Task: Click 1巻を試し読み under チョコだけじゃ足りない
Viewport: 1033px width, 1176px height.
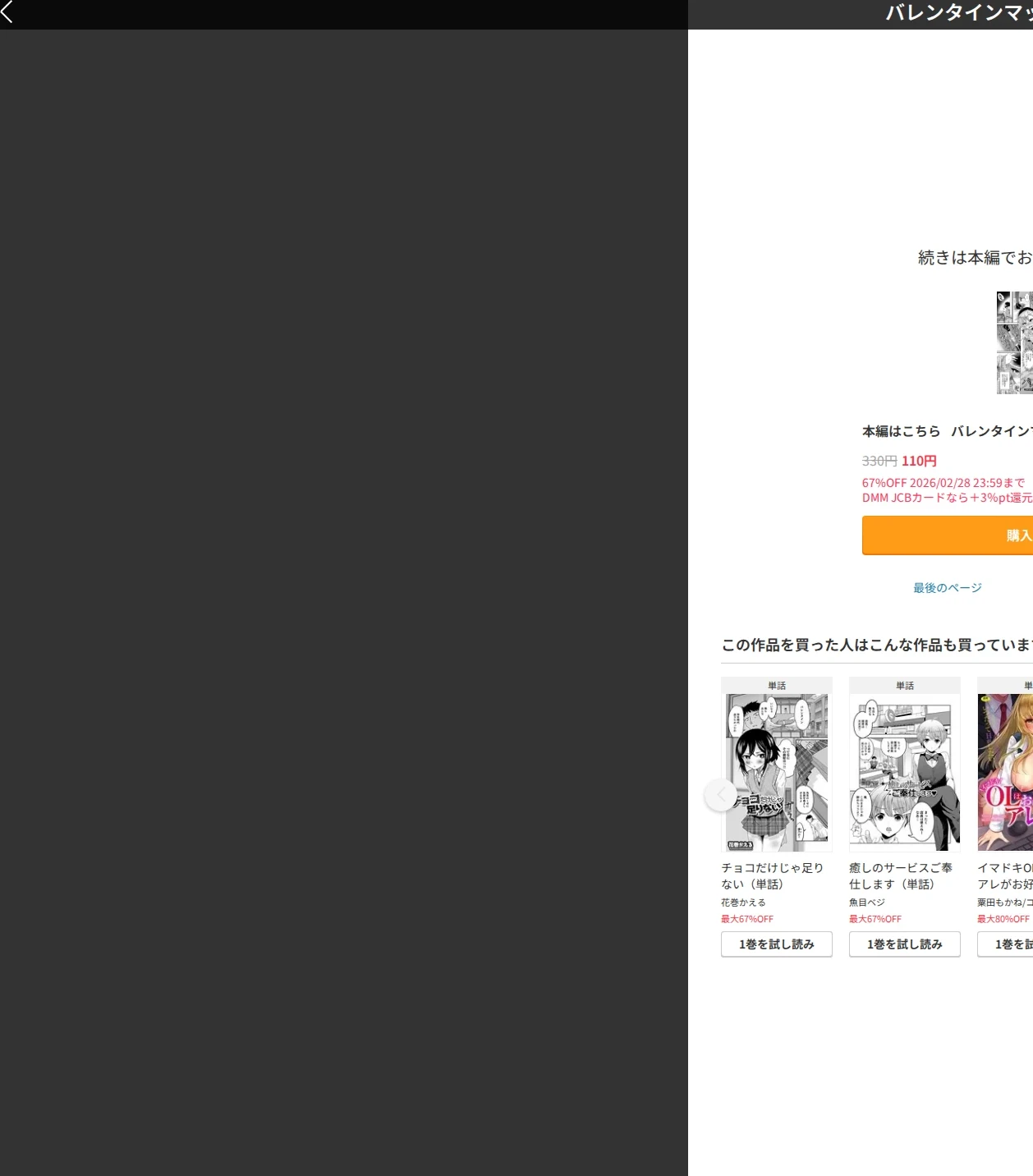Action: (777, 944)
